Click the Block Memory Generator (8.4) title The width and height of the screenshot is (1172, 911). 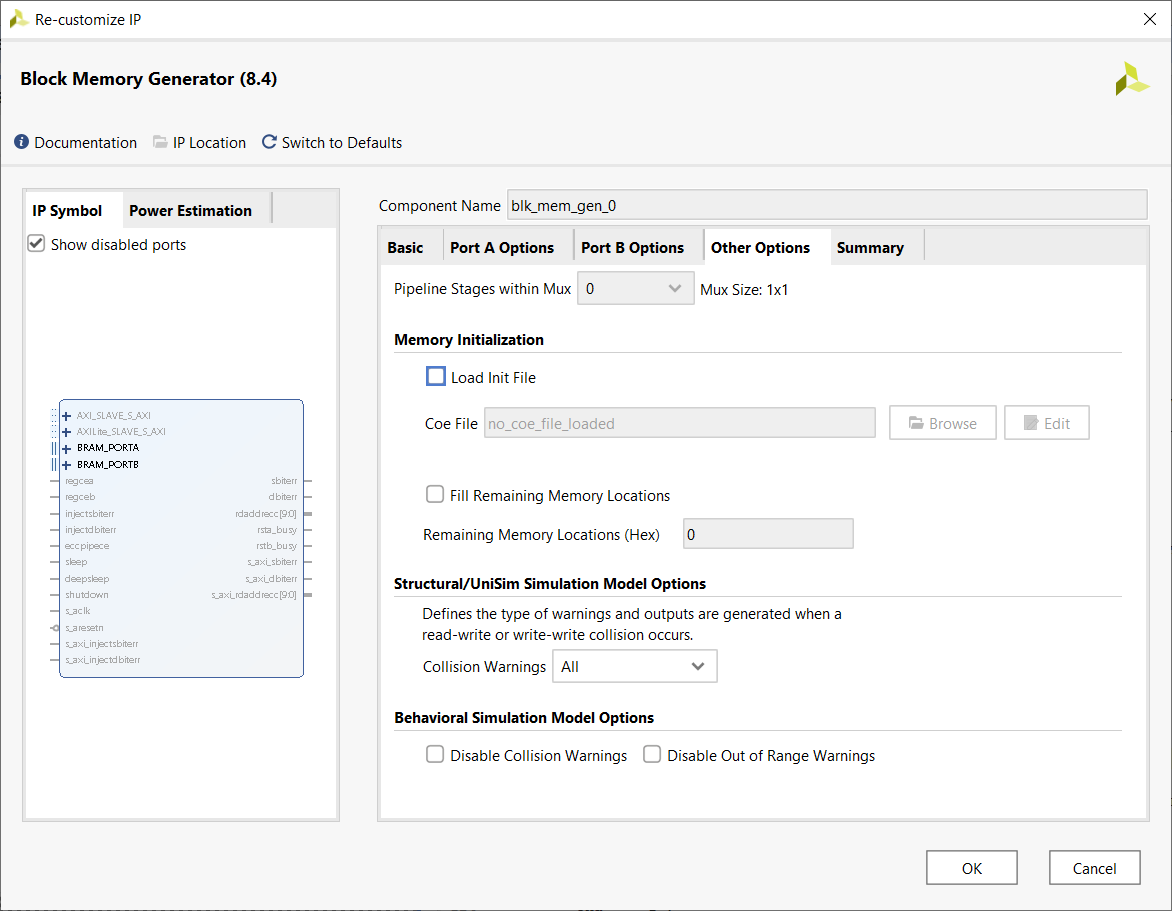pyautogui.click(x=149, y=78)
